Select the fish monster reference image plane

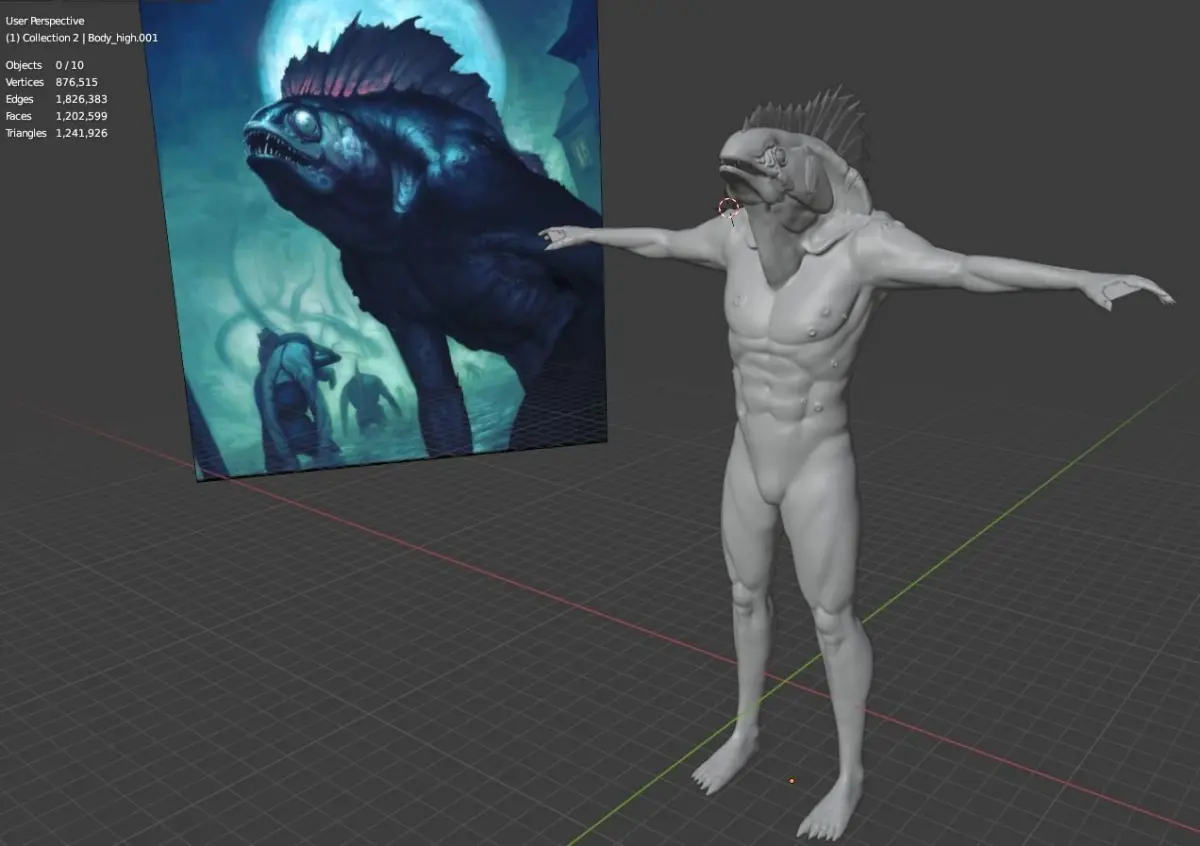(x=375, y=240)
